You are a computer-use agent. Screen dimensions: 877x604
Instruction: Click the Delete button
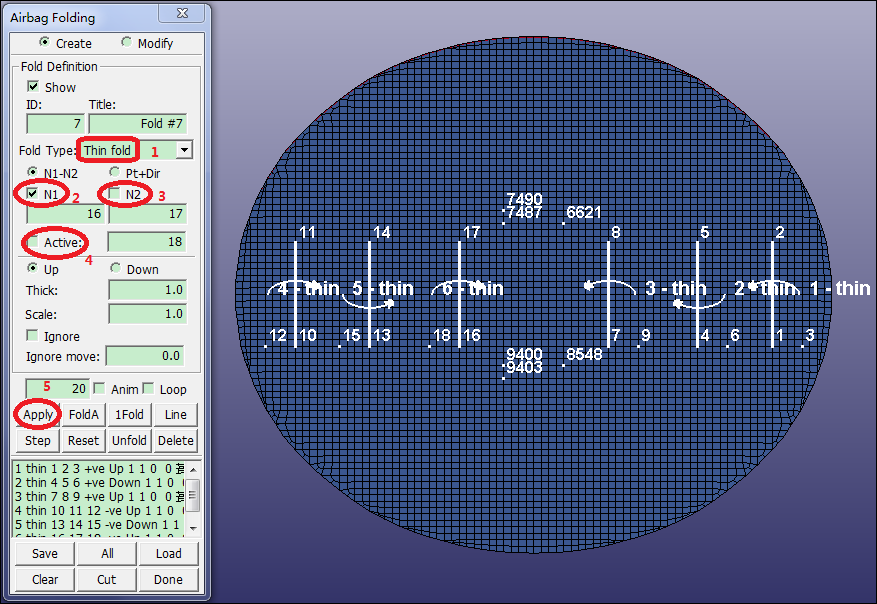tap(176, 441)
